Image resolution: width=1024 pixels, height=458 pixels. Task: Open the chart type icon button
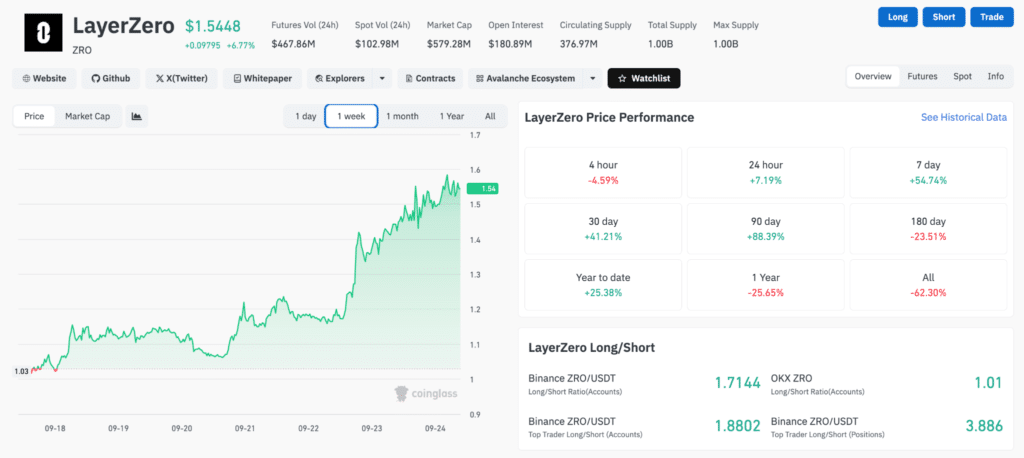[x=136, y=116]
